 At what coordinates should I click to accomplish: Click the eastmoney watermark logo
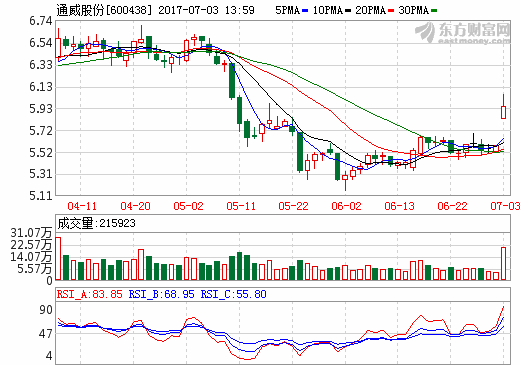click(x=463, y=33)
